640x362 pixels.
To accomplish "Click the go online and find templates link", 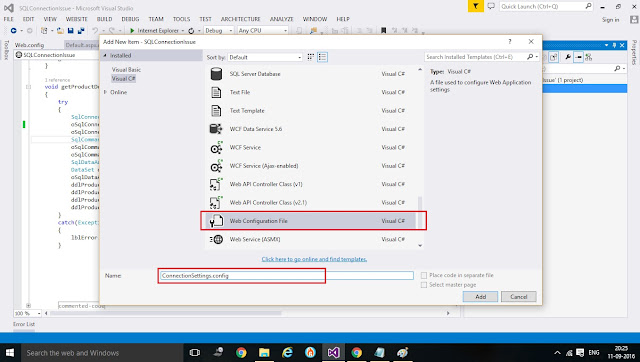I will click(x=314, y=259).
